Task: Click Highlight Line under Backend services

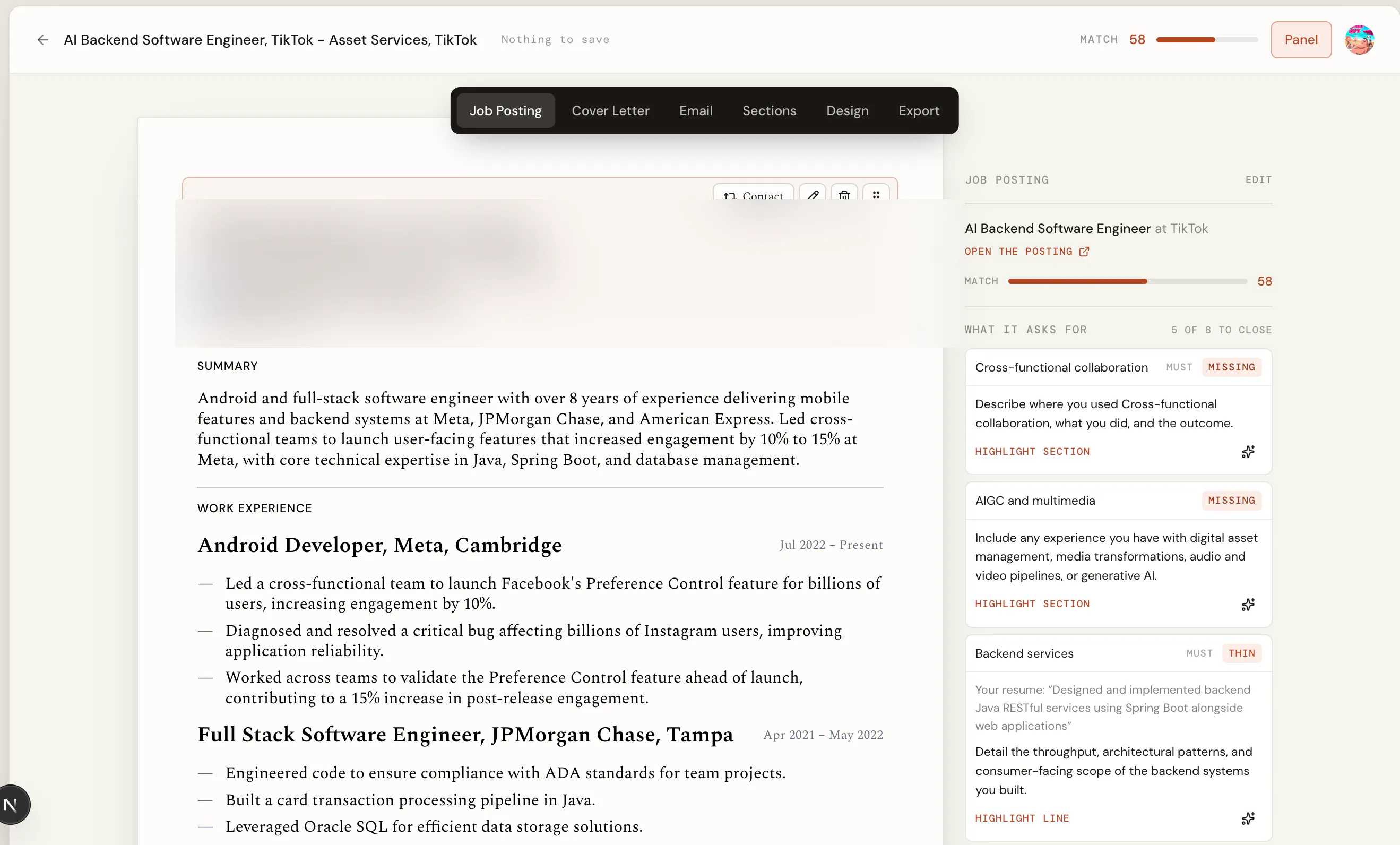Action: (1022, 818)
